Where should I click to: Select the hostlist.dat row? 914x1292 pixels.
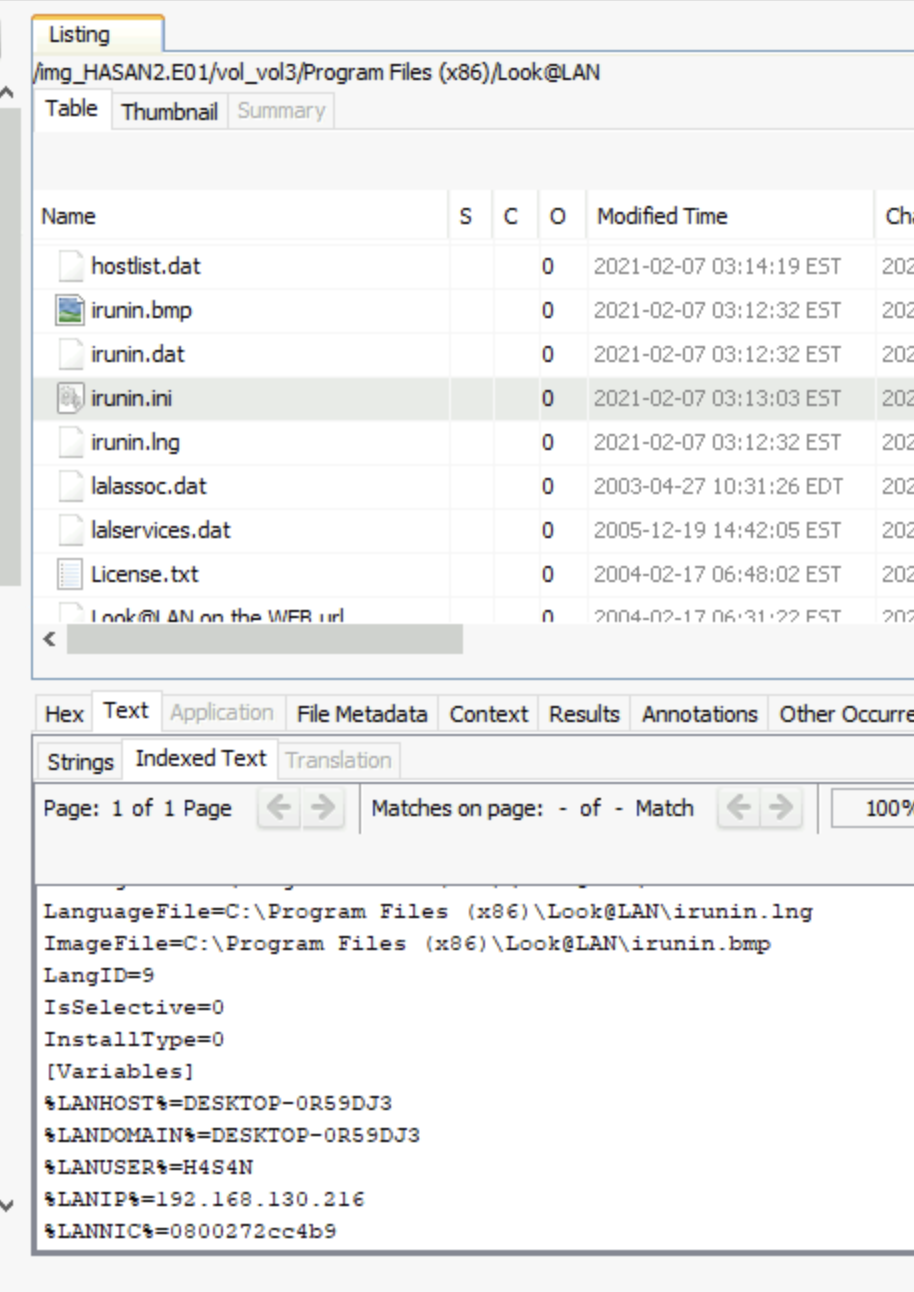473,266
